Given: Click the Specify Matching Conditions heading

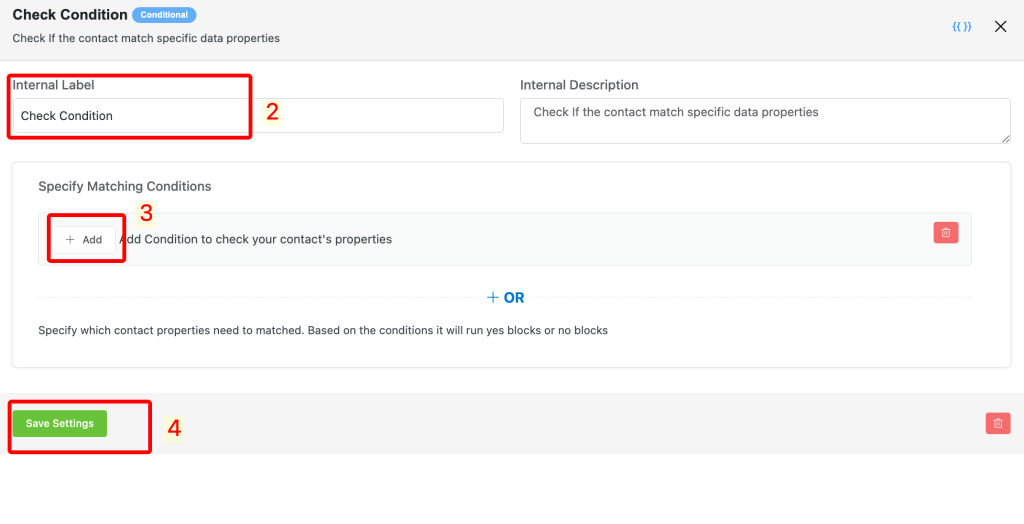Looking at the screenshot, I should coord(125,186).
